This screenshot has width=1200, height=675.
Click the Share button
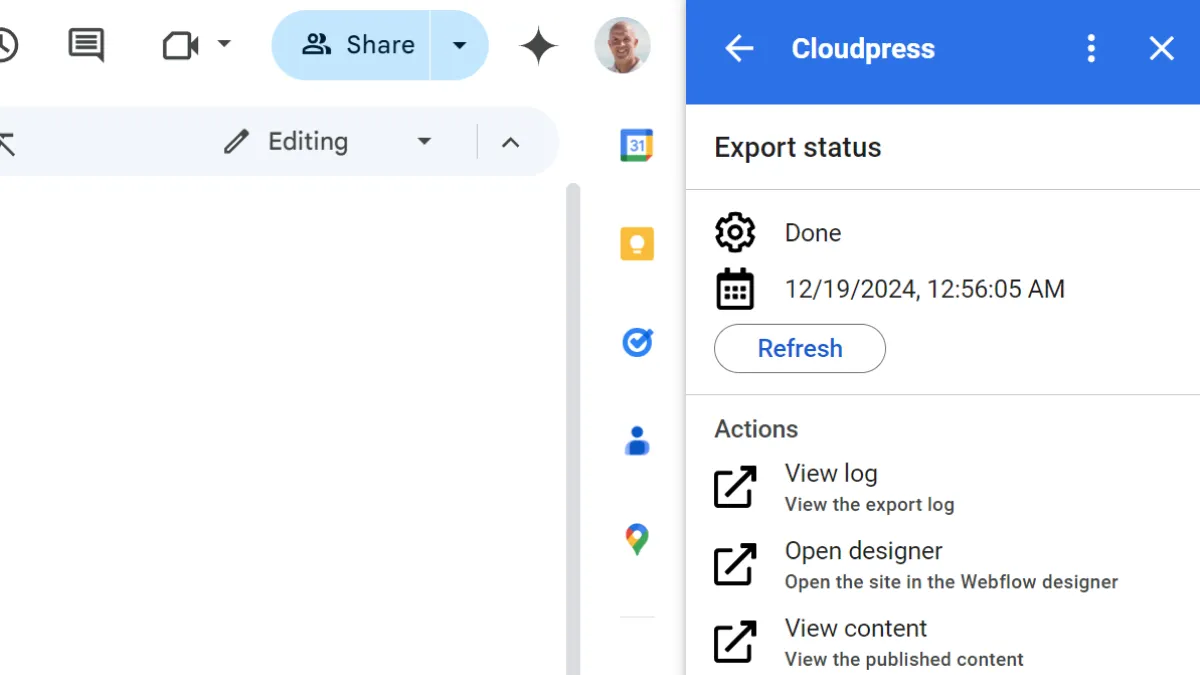[x=351, y=45]
